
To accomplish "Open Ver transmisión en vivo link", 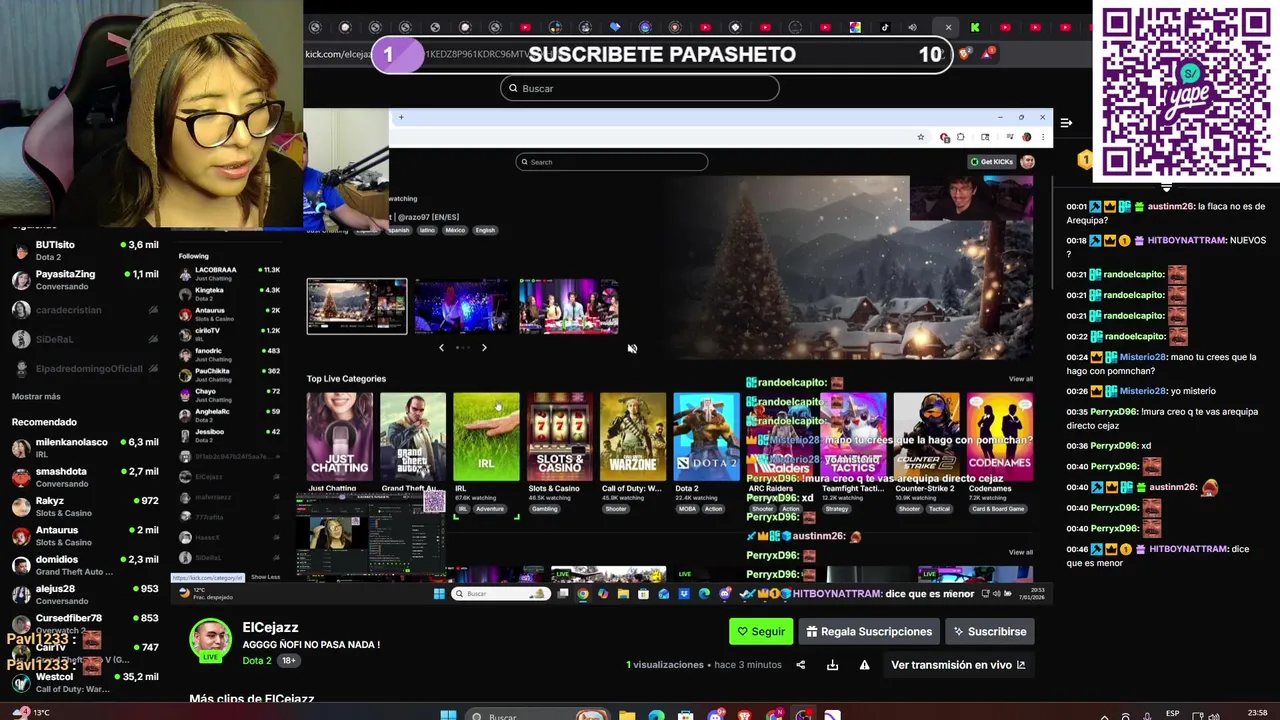I will tap(957, 665).
